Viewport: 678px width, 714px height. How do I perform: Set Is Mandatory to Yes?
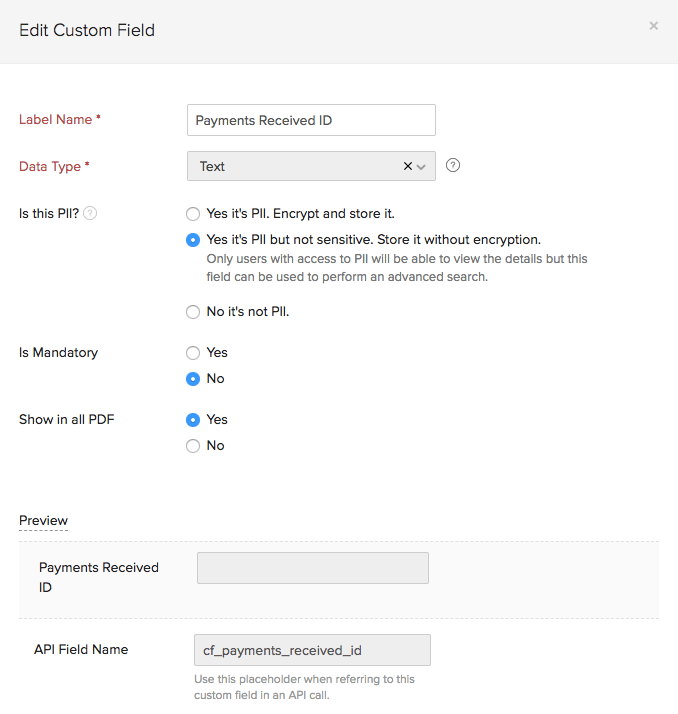[193, 353]
